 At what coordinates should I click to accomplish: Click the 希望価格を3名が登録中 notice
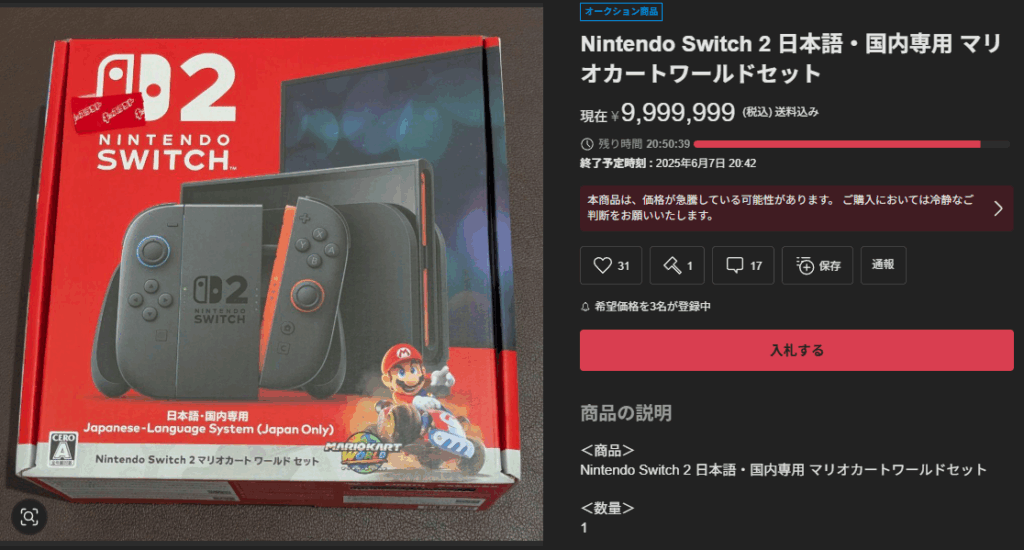[x=652, y=306]
